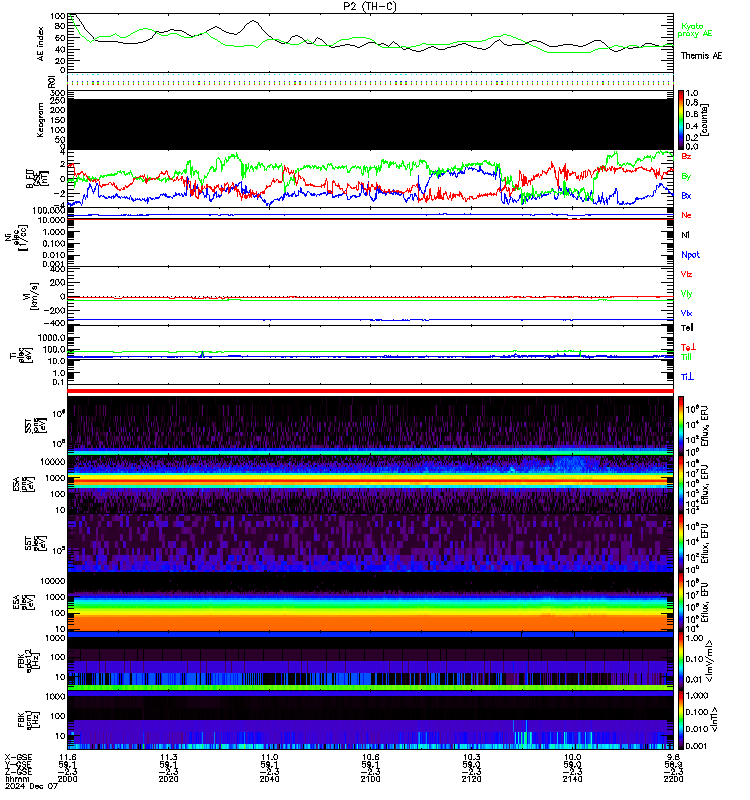The height and width of the screenshot is (800, 750).
Task: Click inside the ESA ions spectrogram panel
Action: click(x=370, y=484)
